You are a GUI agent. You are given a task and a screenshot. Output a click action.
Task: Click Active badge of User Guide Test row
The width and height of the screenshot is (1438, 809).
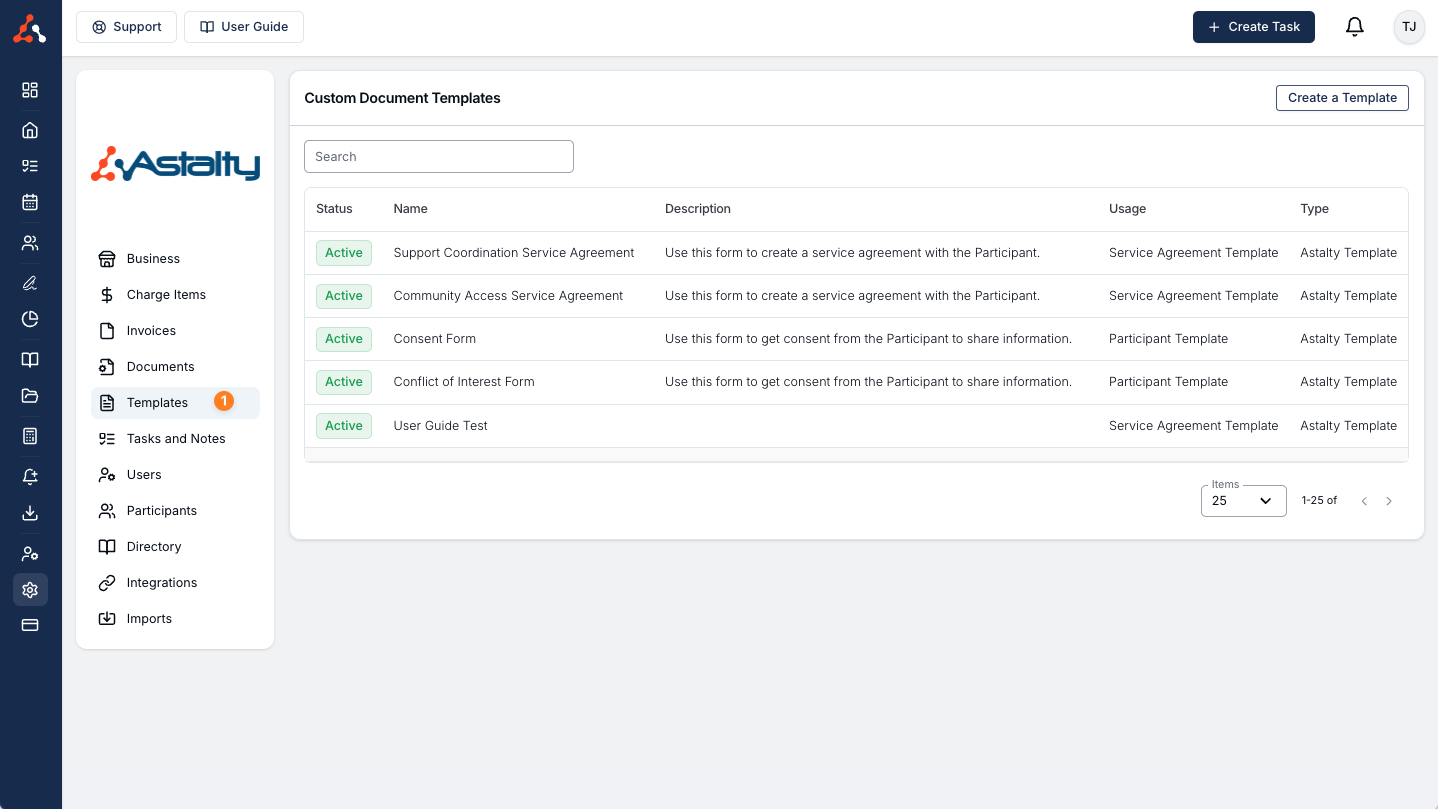(344, 426)
